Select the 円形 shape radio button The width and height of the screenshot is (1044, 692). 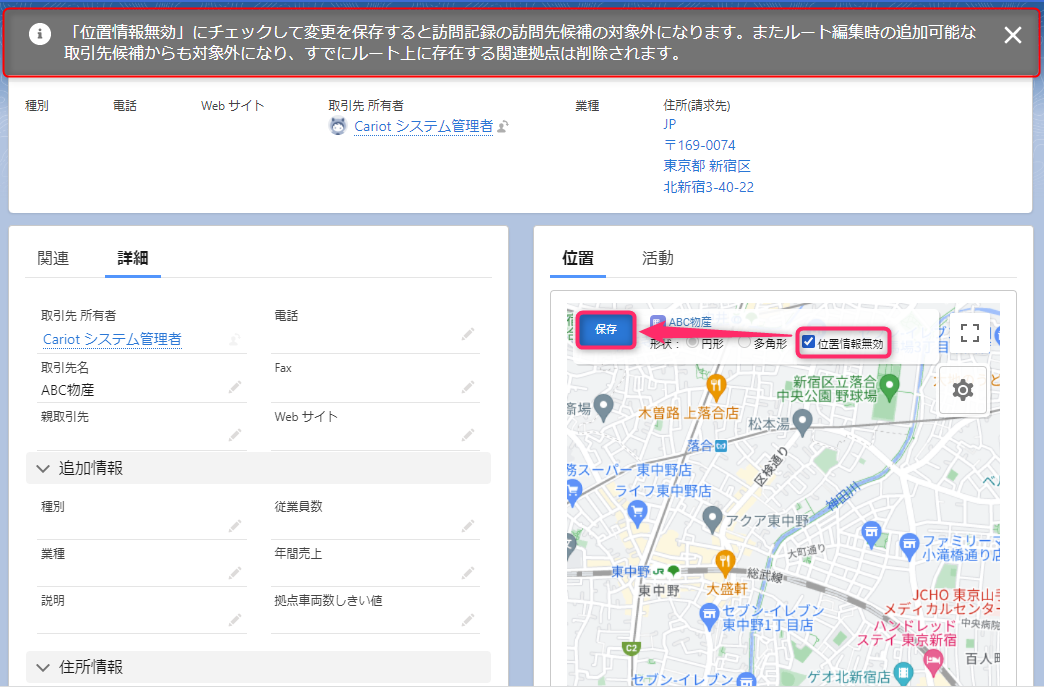tap(692, 342)
